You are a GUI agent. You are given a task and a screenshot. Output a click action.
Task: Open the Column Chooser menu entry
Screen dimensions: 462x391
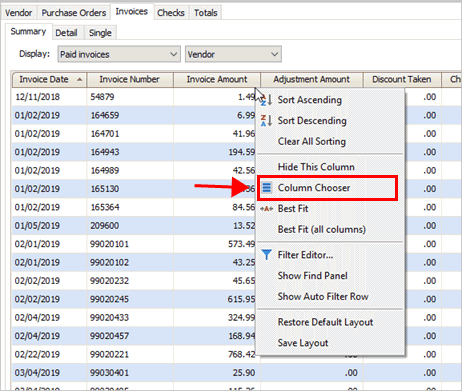click(x=327, y=188)
